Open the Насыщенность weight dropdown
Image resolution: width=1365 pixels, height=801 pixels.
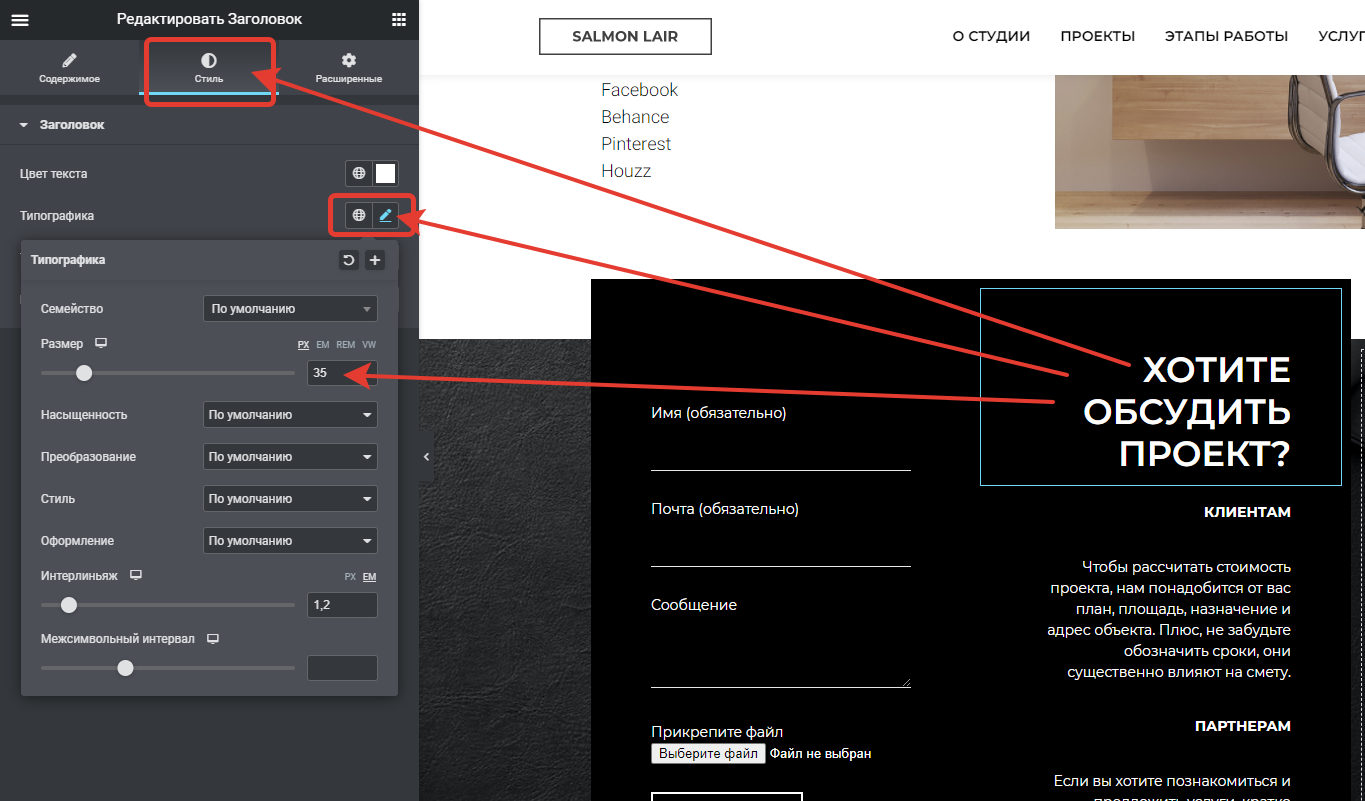click(x=290, y=415)
